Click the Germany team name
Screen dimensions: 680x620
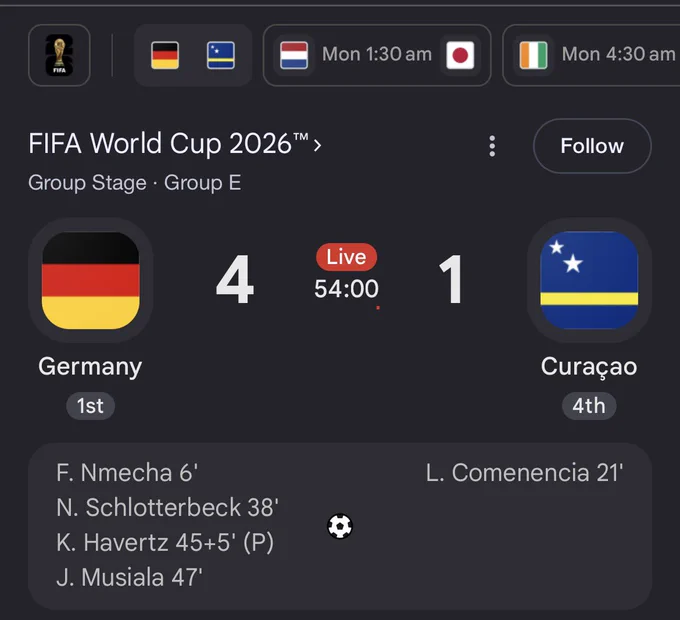pos(90,367)
